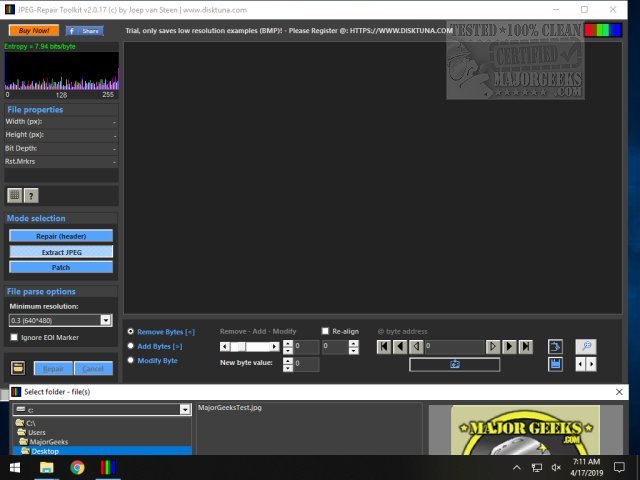Click the magnifier zoom icon
640x480 pixels.
point(586,347)
